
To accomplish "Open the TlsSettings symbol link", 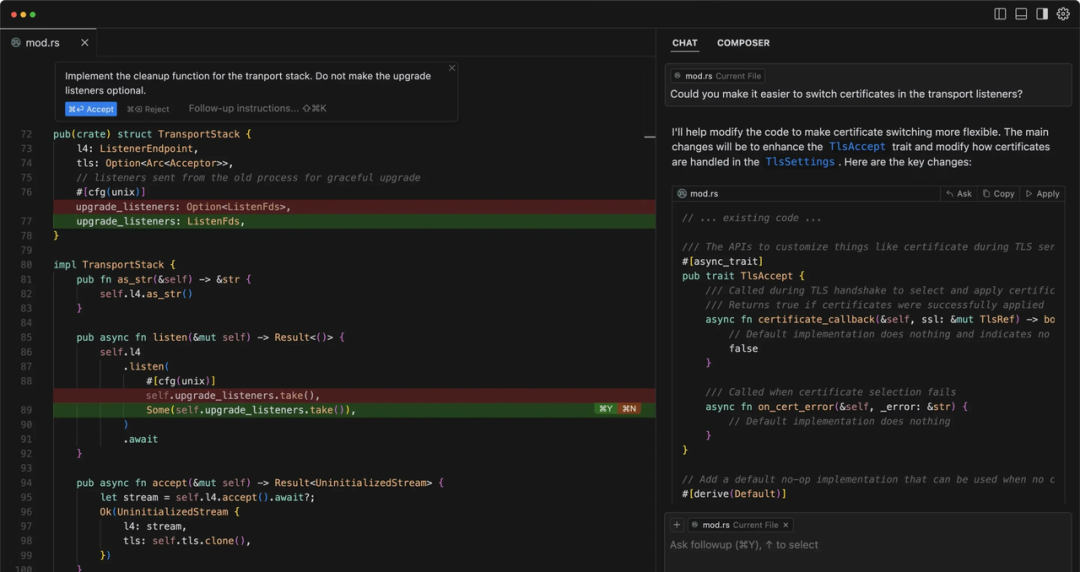I will (800, 162).
